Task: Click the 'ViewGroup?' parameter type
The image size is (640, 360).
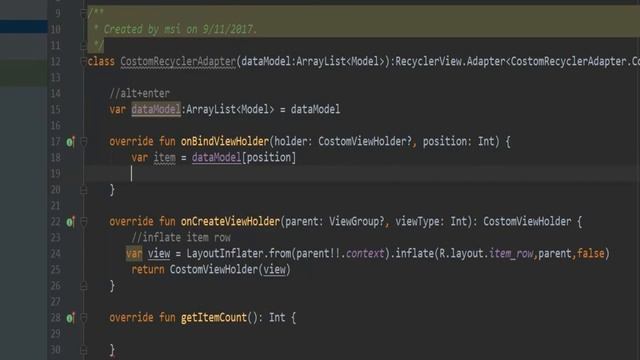Action: (357, 222)
